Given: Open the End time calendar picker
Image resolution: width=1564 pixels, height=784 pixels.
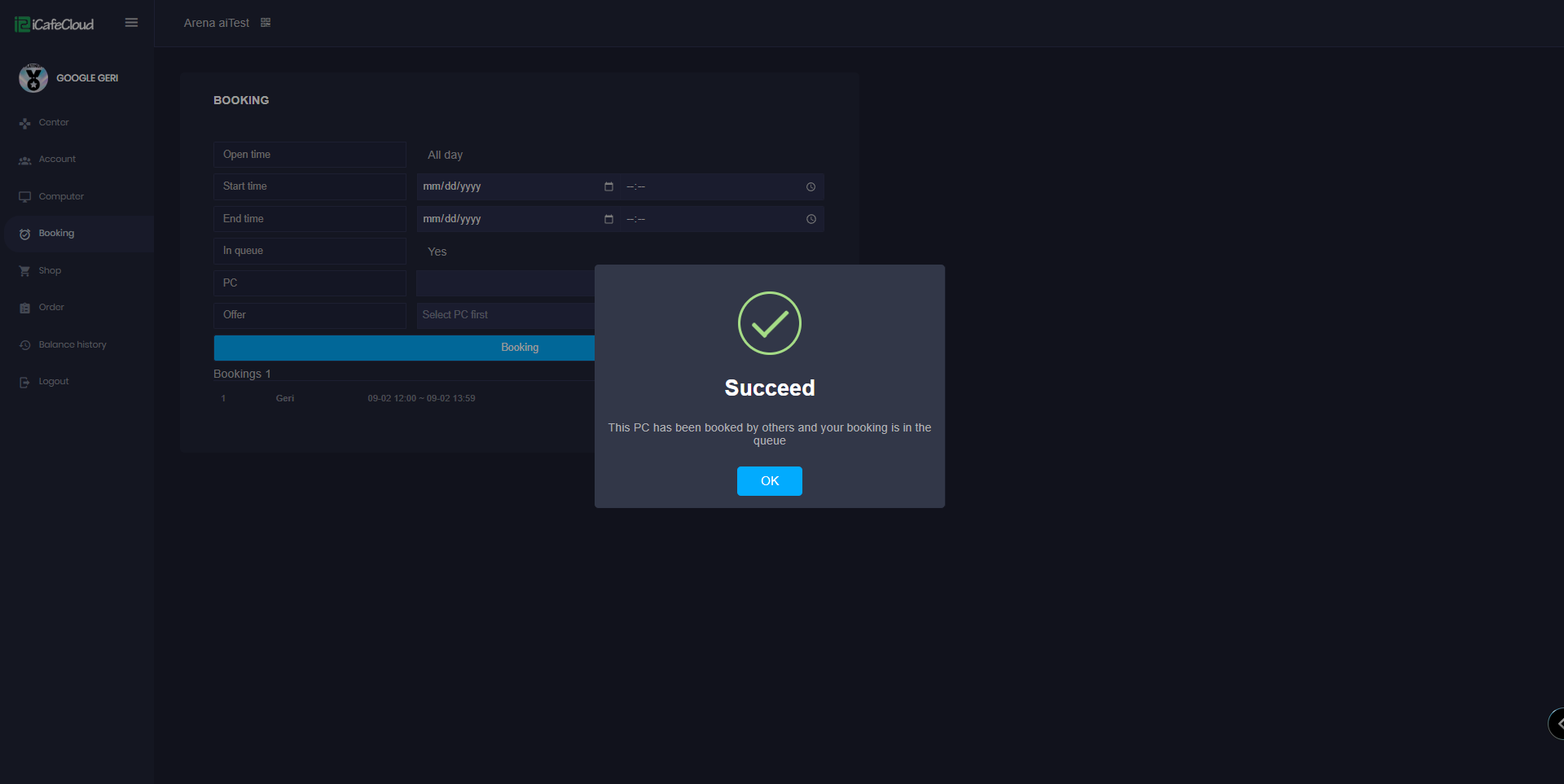Looking at the screenshot, I should pyautogui.click(x=608, y=220).
